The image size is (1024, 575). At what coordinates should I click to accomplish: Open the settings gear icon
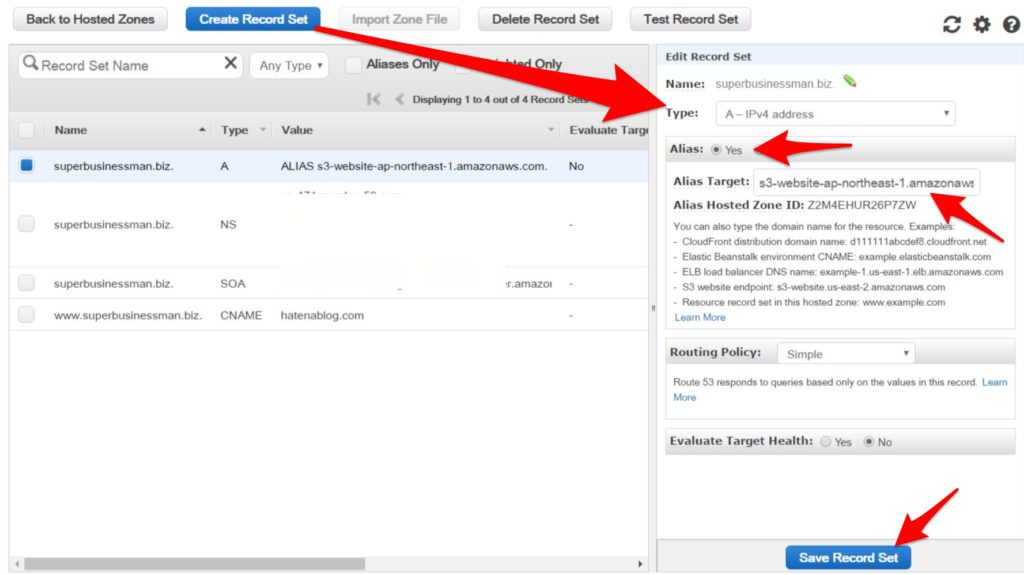[x=982, y=24]
